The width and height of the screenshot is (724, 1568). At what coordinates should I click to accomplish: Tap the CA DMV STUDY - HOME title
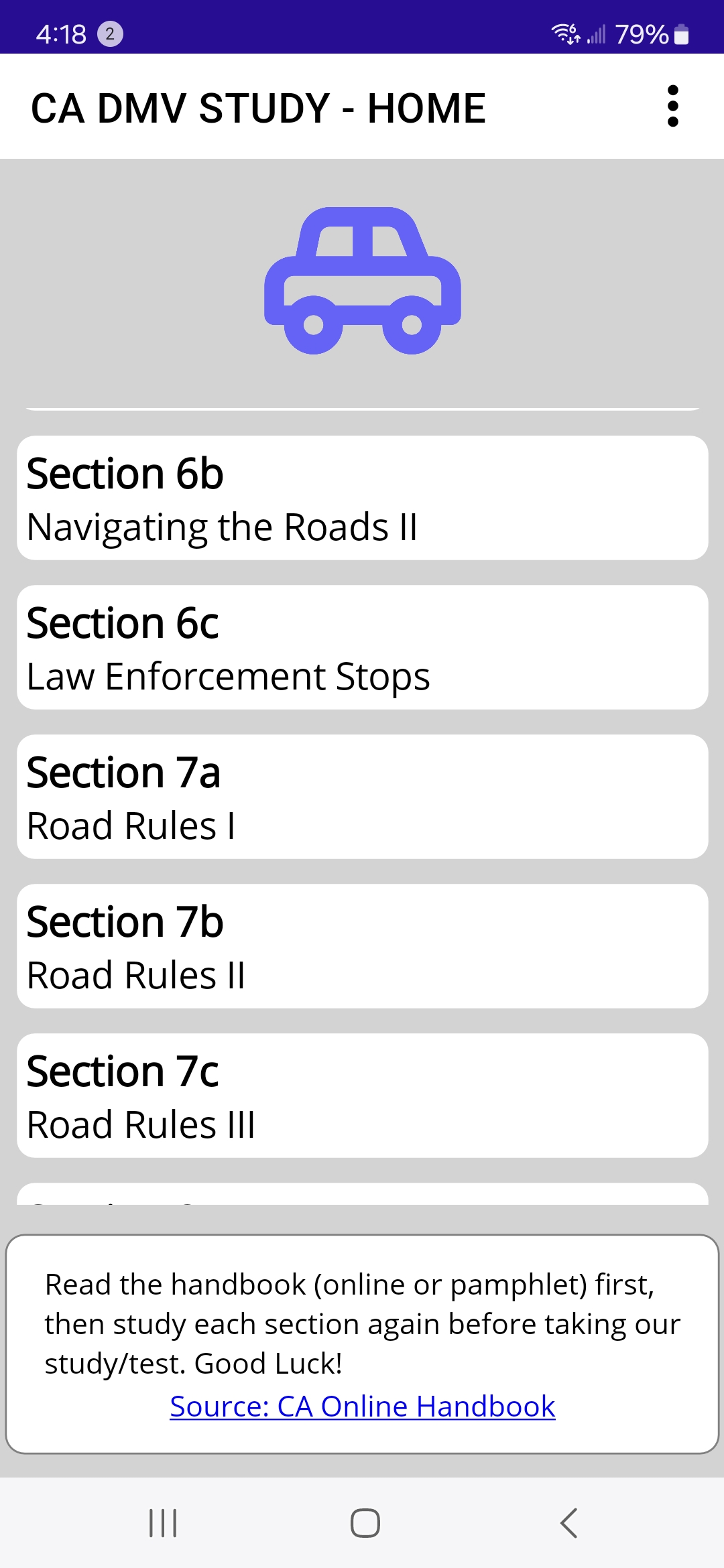point(258,108)
